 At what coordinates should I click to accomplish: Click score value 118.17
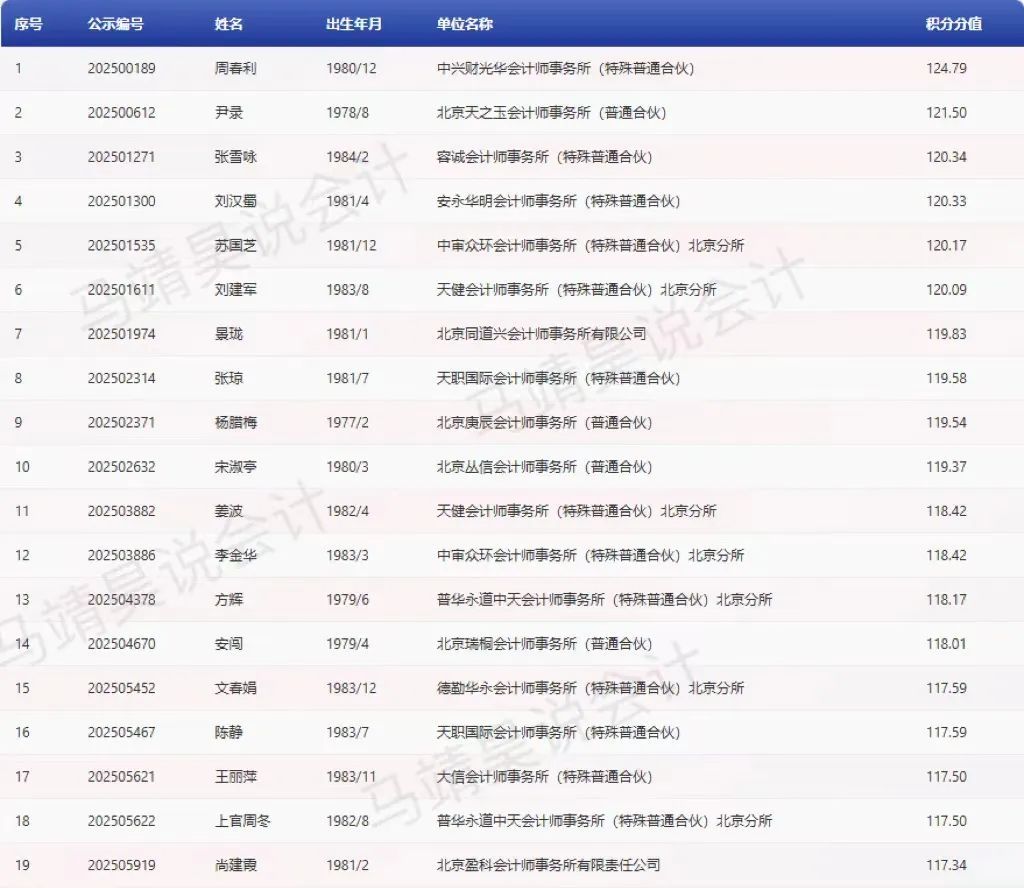click(946, 600)
